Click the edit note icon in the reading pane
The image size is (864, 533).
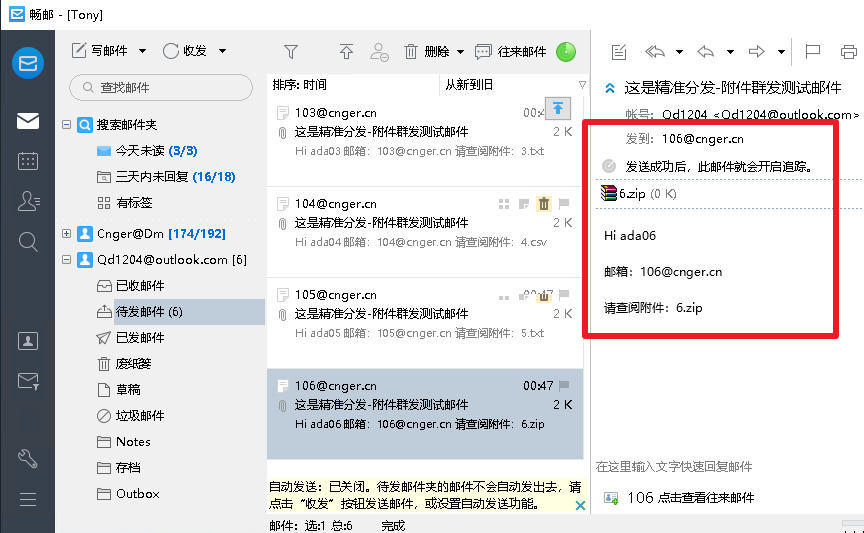point(619,52)
